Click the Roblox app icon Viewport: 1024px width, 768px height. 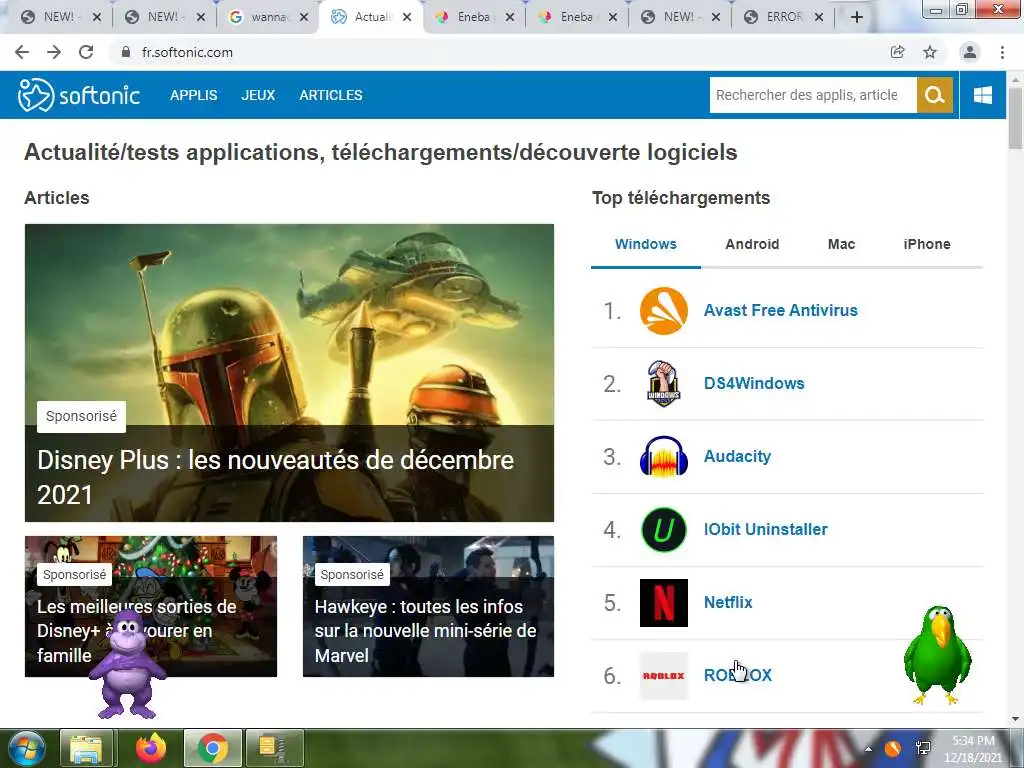664,676
